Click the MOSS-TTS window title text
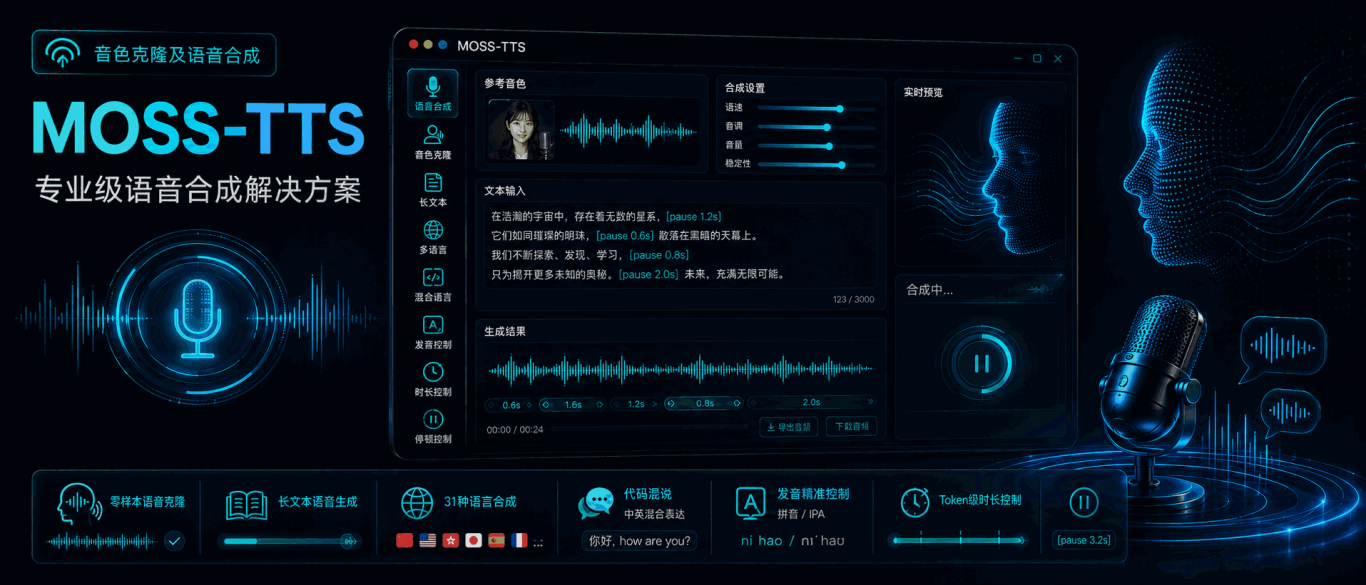The height and width of the screenshot is (585, 1366). click(491, 46)
